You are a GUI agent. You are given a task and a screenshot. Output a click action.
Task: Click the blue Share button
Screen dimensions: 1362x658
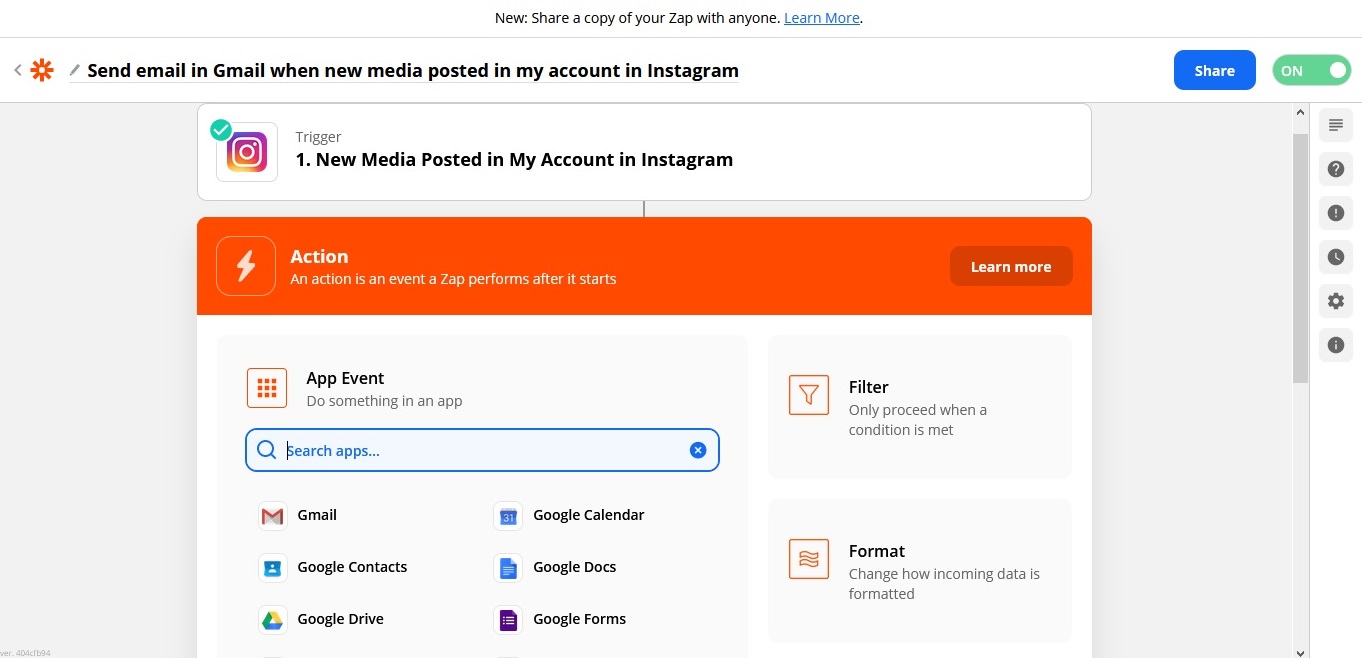tap(1214, 70)
